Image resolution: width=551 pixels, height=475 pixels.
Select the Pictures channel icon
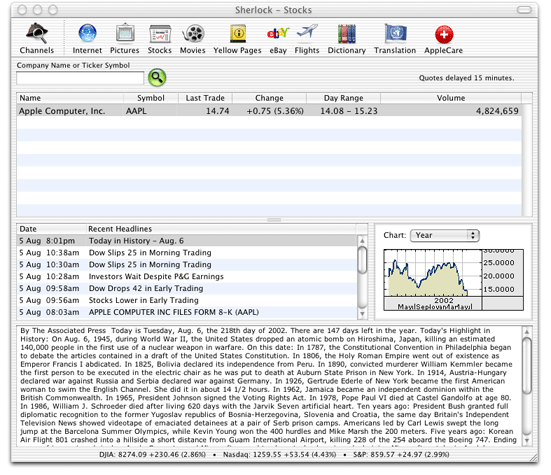(x=125, y=33)
